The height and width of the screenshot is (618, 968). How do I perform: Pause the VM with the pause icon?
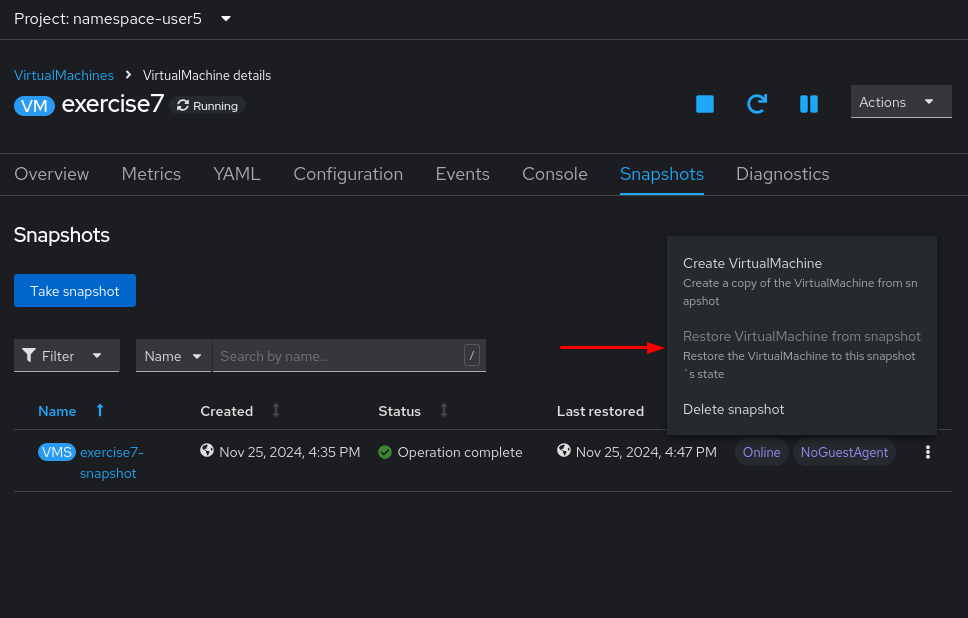point(809,104)
